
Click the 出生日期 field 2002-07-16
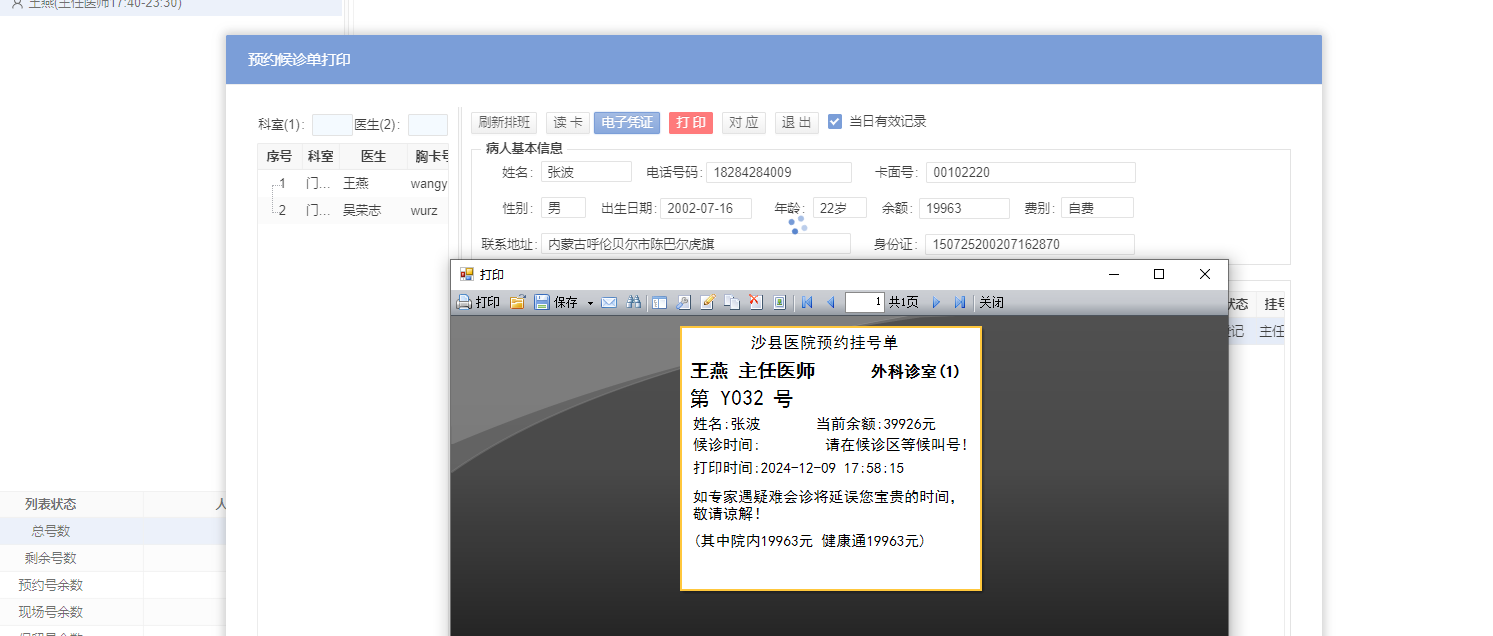click(x=706, y=208)
